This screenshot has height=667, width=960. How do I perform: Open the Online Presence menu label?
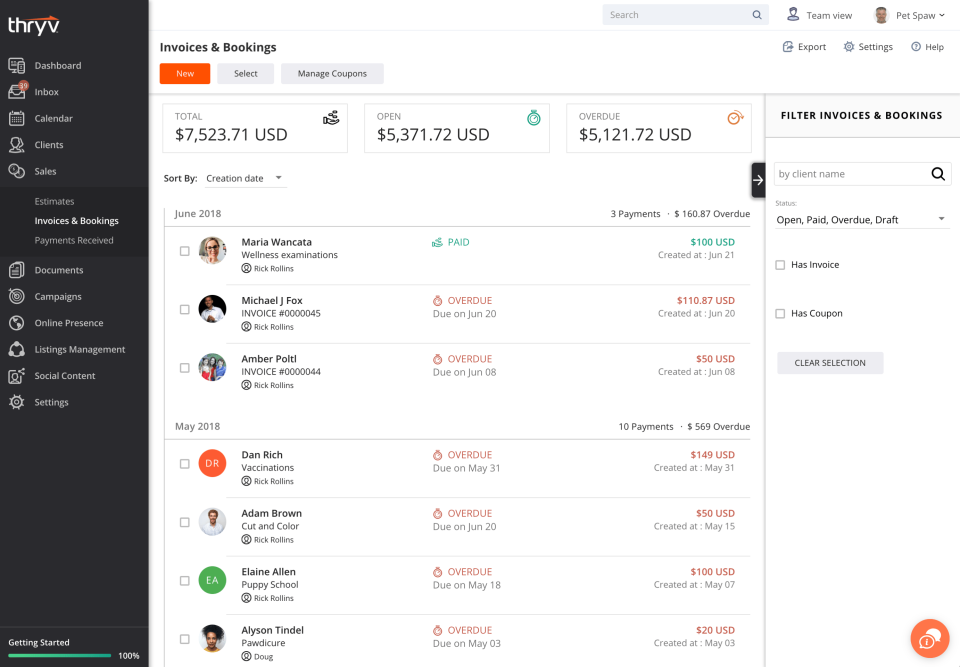click(69, 323)
